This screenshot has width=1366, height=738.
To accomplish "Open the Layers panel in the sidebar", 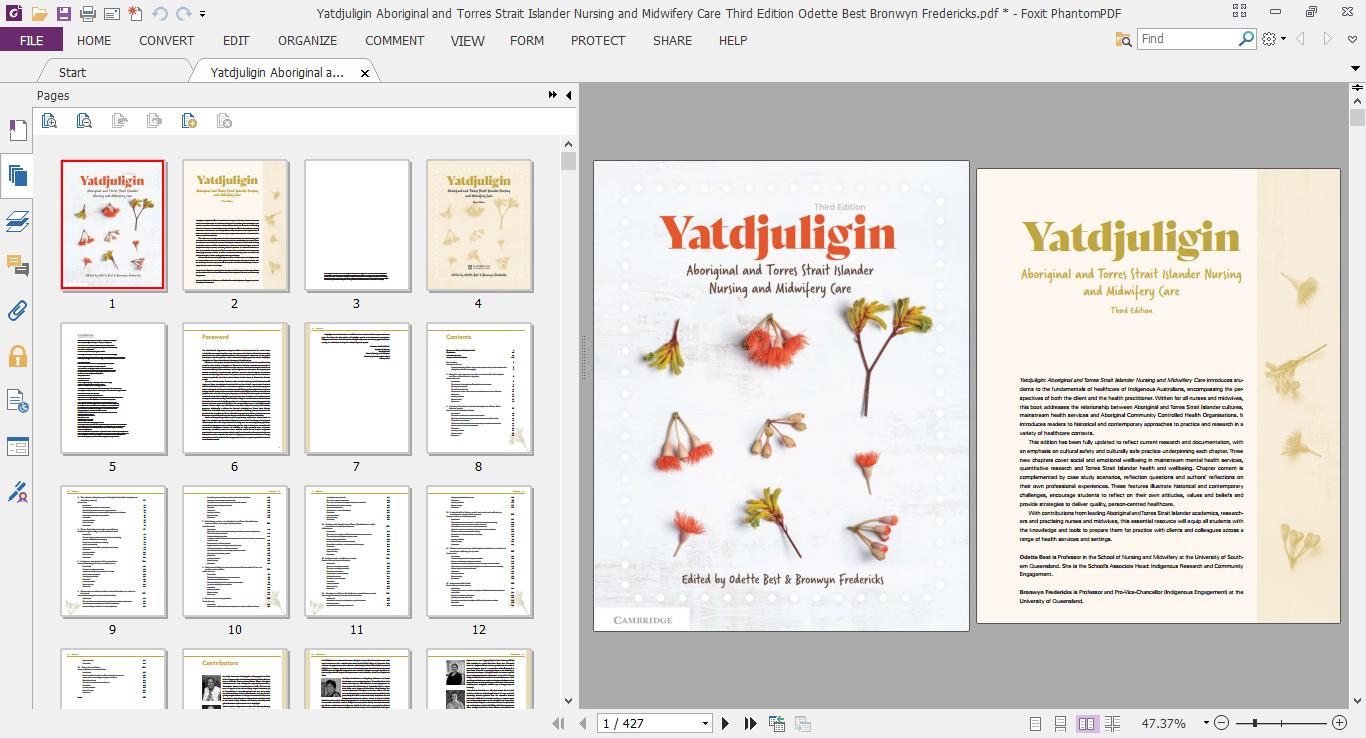I will click(x=17, y=221).
